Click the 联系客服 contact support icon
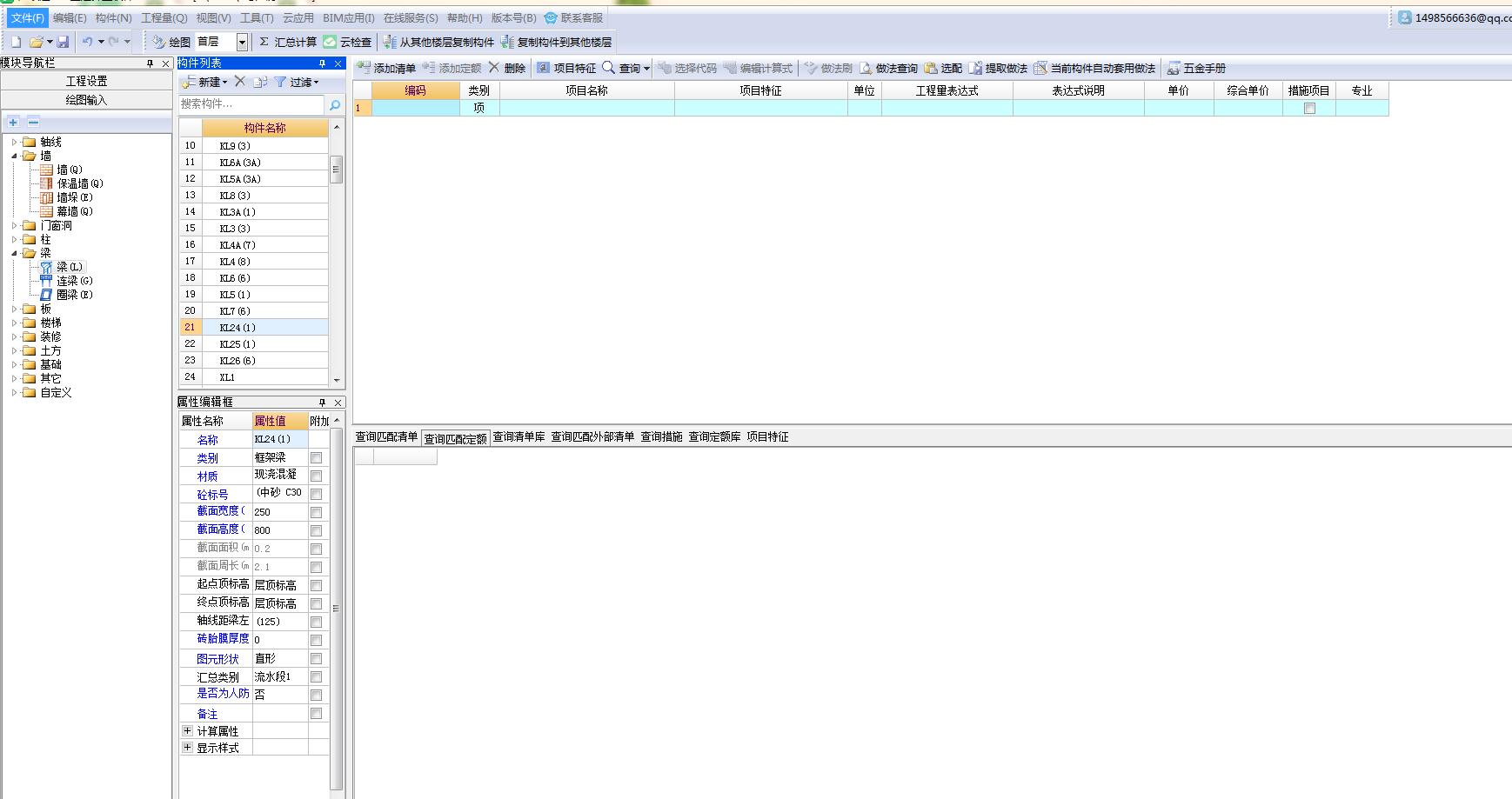 [550, 17]
